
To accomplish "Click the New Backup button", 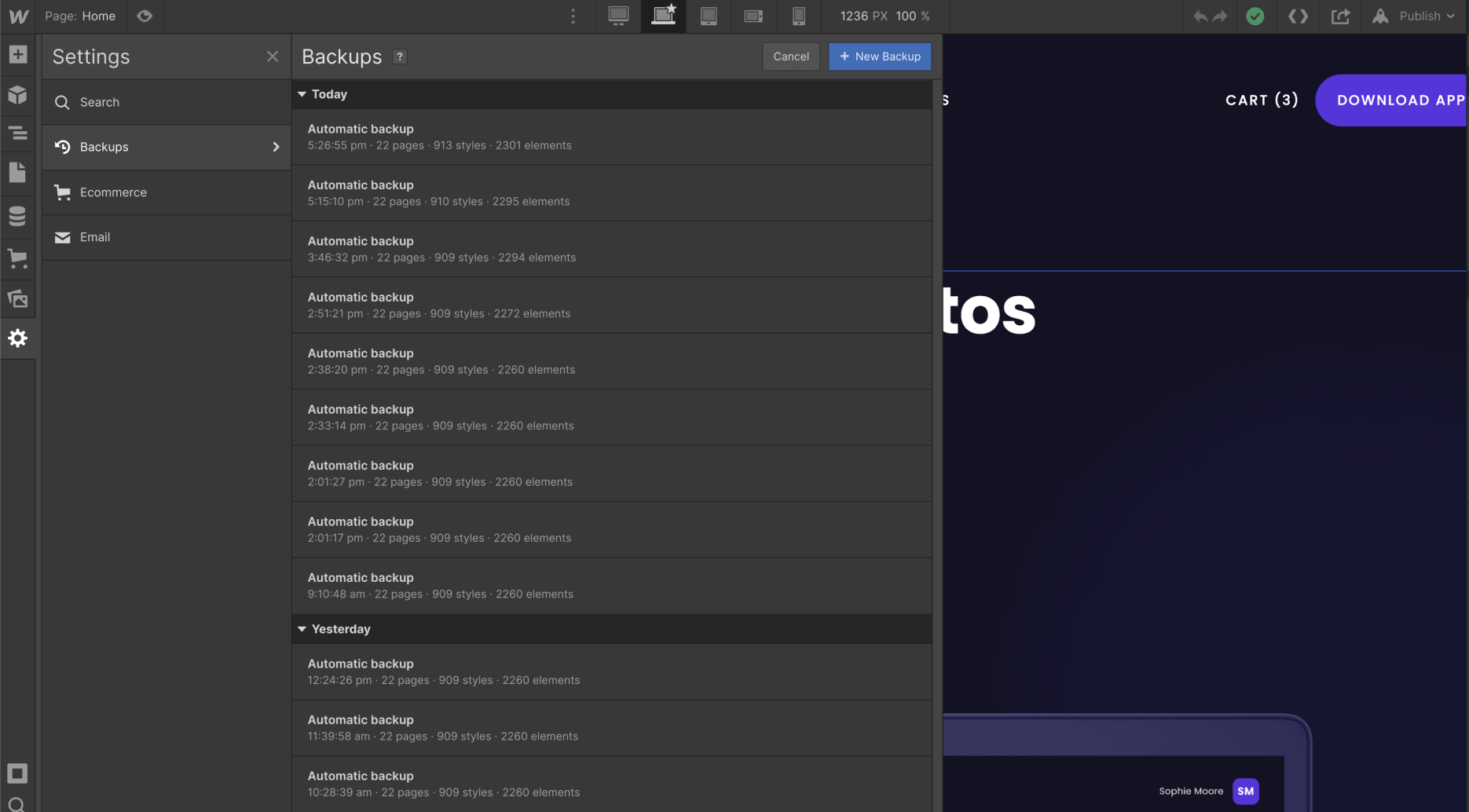I will (x=879, y=56).
